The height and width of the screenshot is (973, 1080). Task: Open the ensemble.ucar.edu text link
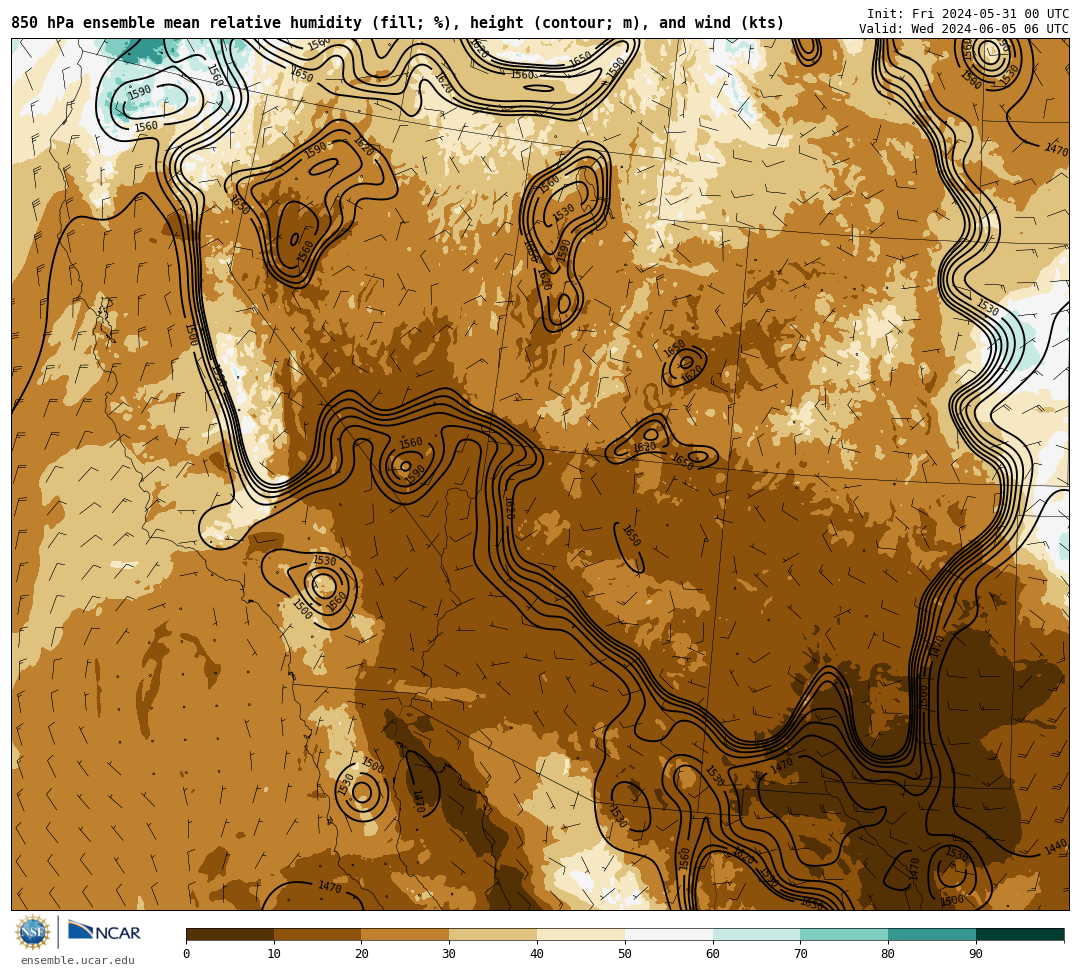(78, 960)
